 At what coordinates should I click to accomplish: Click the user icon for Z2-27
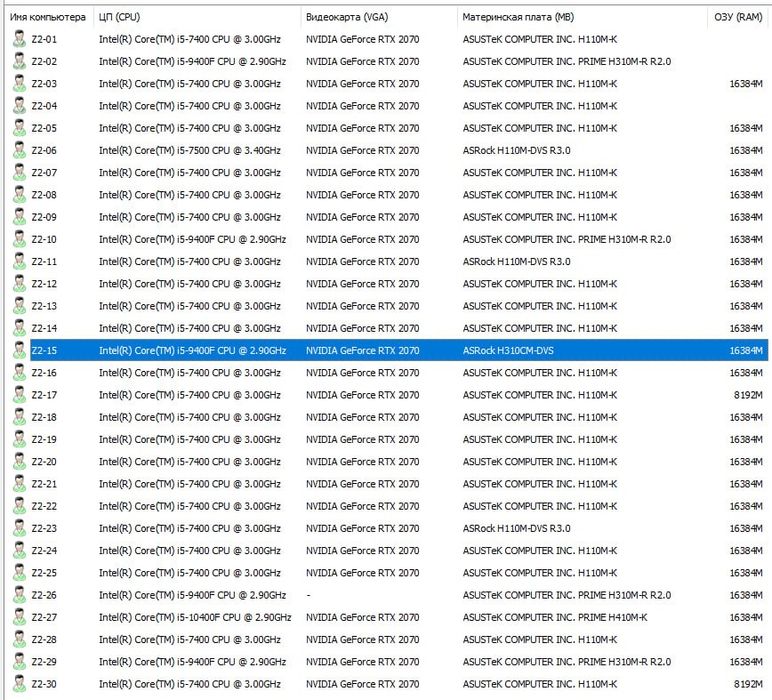19,617
